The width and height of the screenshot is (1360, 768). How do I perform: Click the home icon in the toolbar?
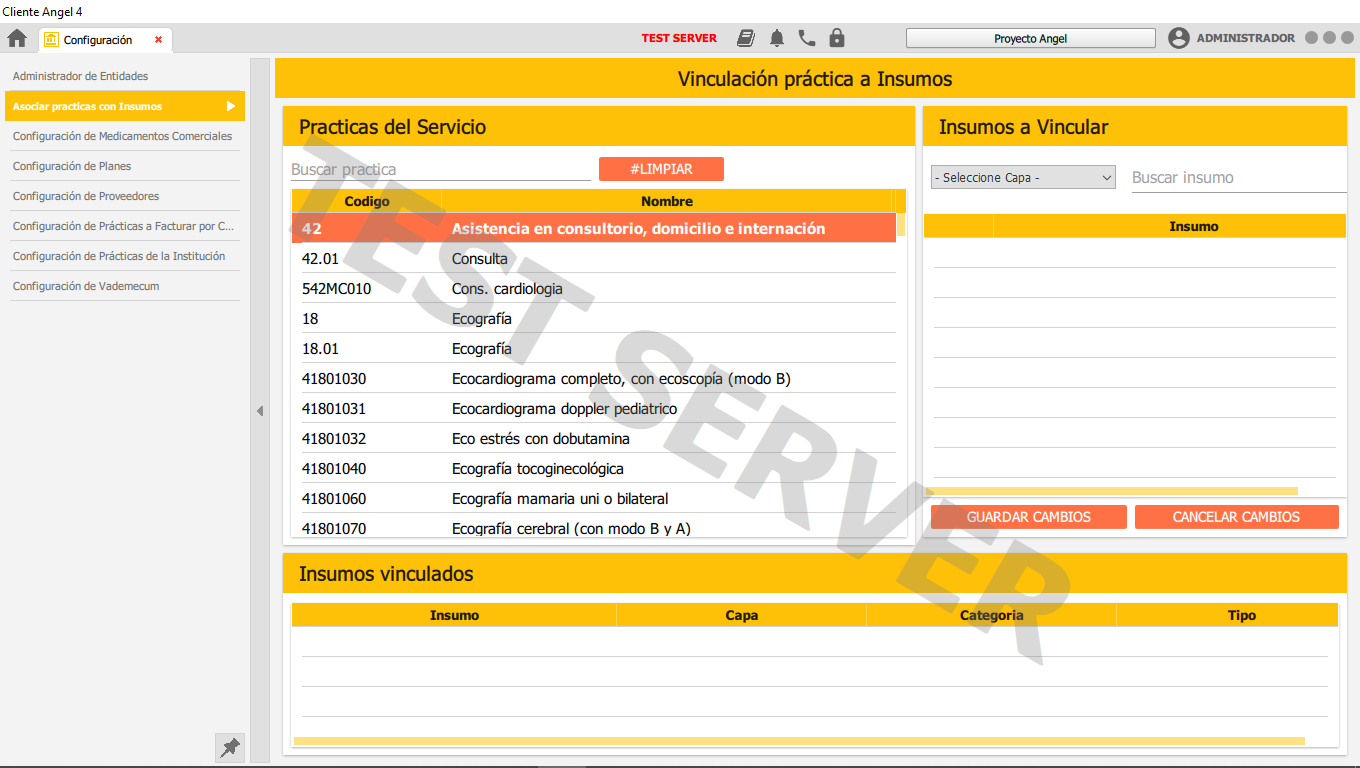[x=16, y=38]
